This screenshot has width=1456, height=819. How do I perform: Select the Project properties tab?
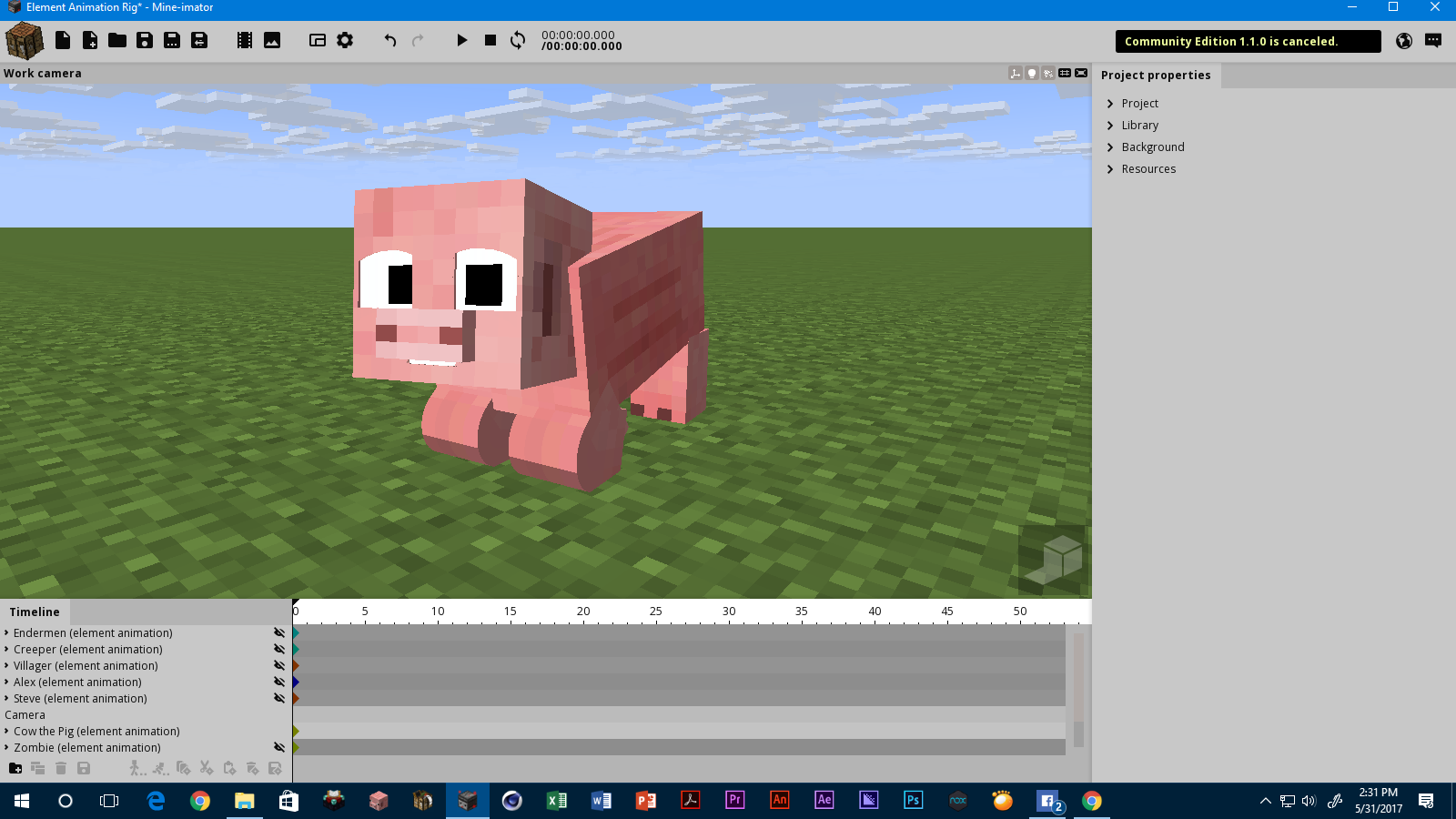point(1156,76)
